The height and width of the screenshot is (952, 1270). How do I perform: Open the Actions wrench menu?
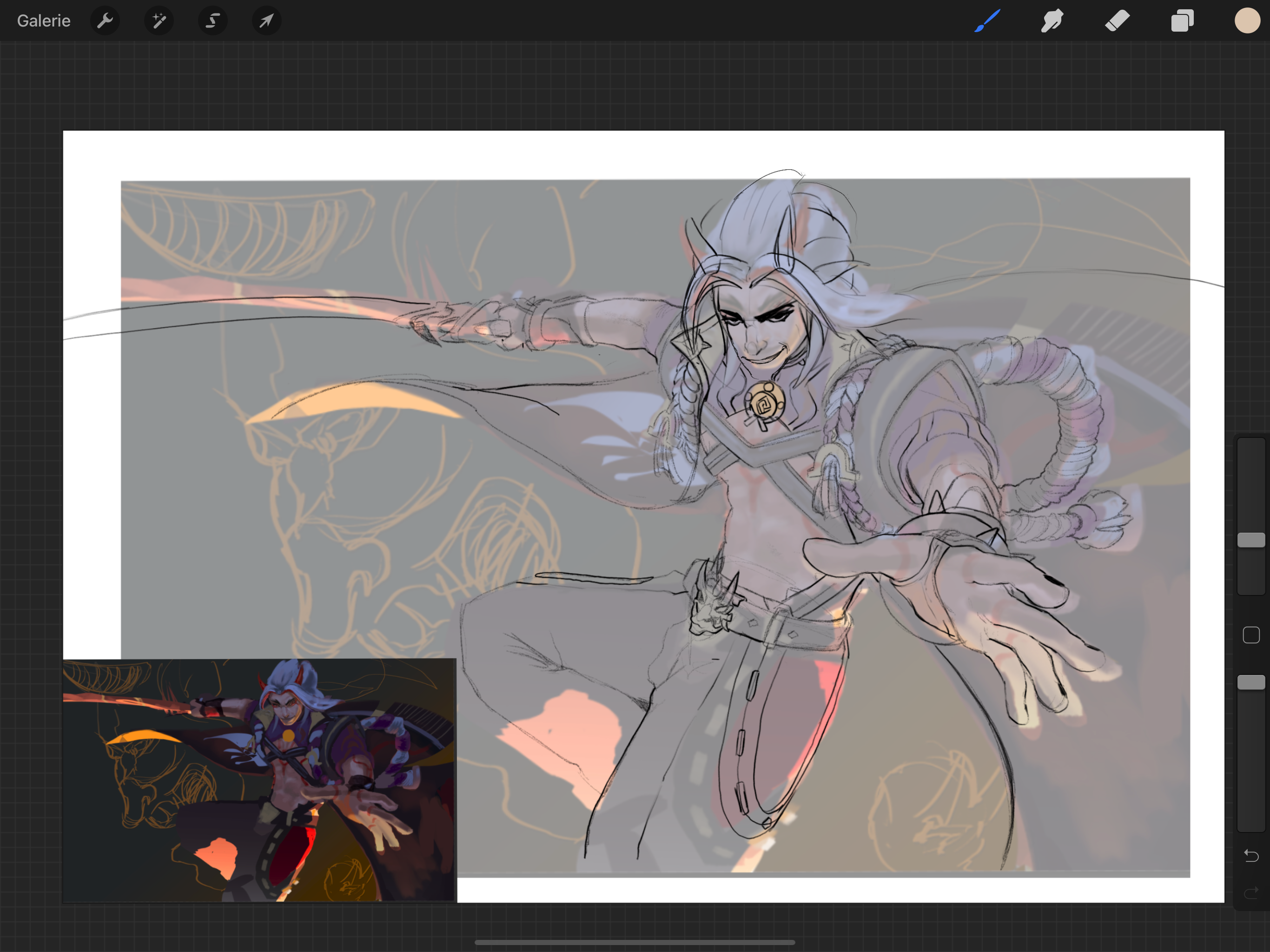point(105,21)
